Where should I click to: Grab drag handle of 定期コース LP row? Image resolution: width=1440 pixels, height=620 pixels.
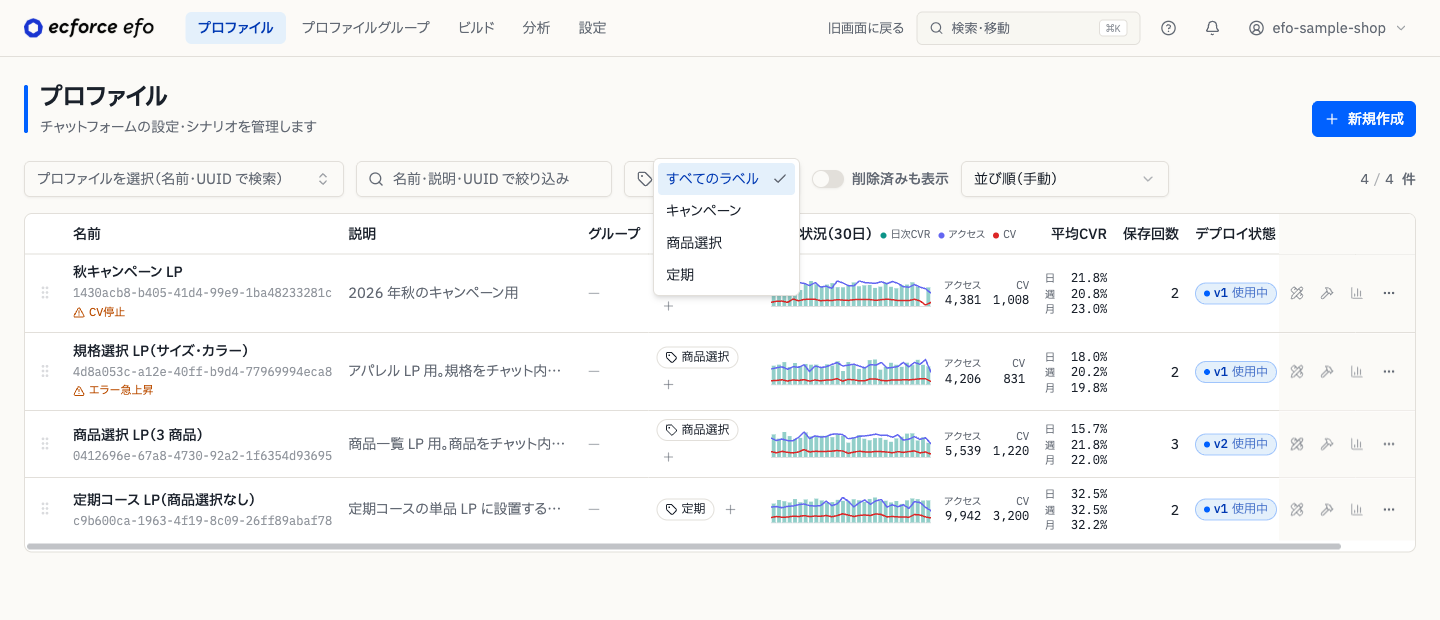(44, 509)
